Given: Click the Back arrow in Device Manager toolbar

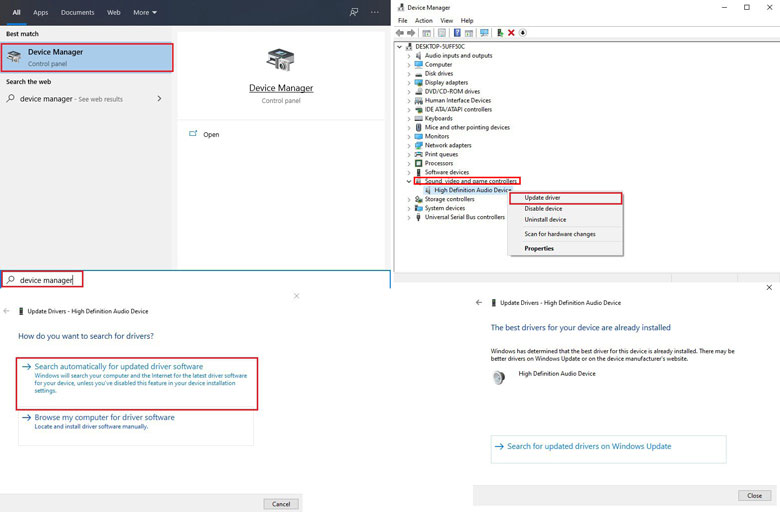Looking at the screenshot, I should click(x=399, y=33).
